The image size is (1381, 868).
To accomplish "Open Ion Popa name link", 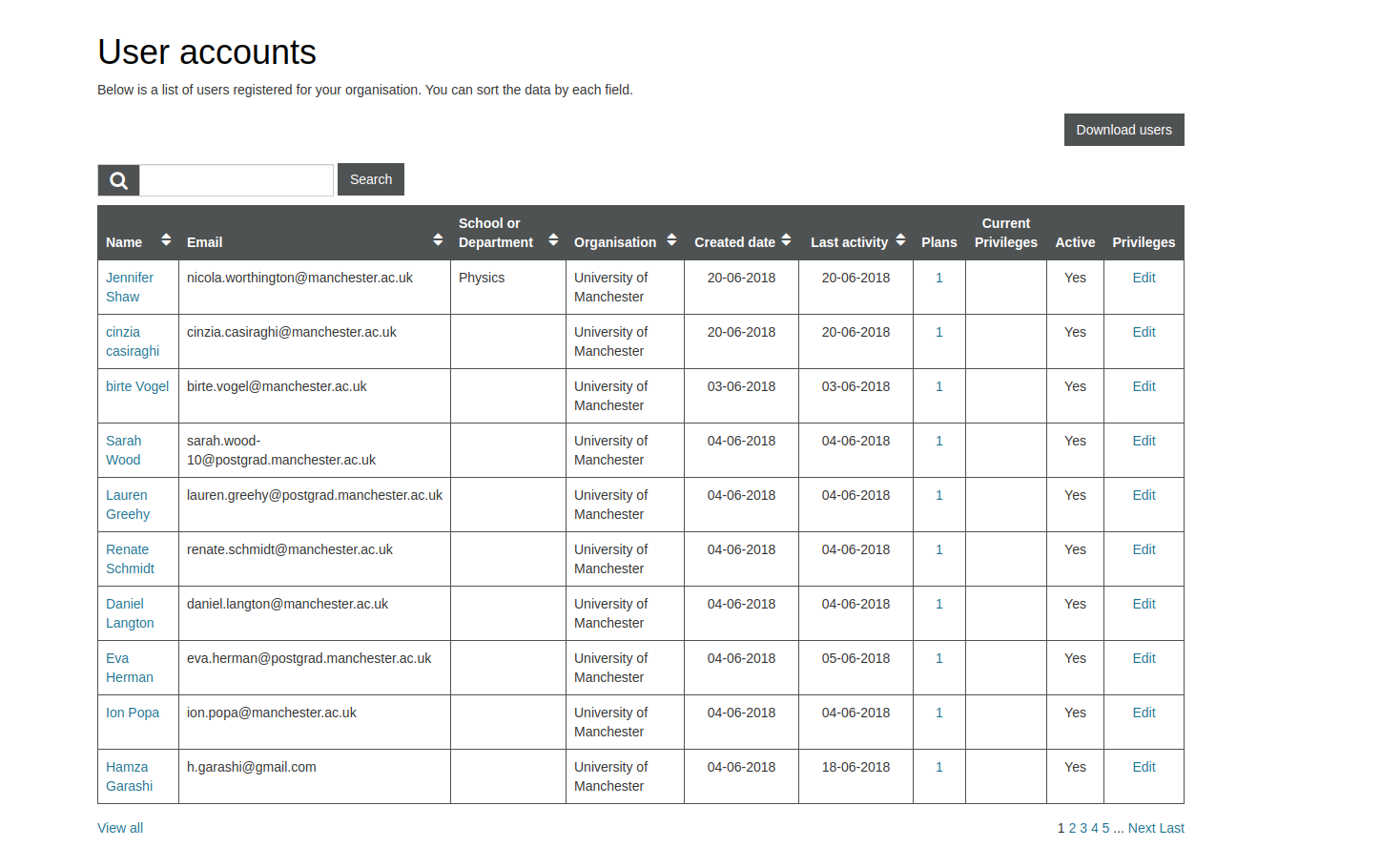I will pyautogui.click(x=133, y=713).
